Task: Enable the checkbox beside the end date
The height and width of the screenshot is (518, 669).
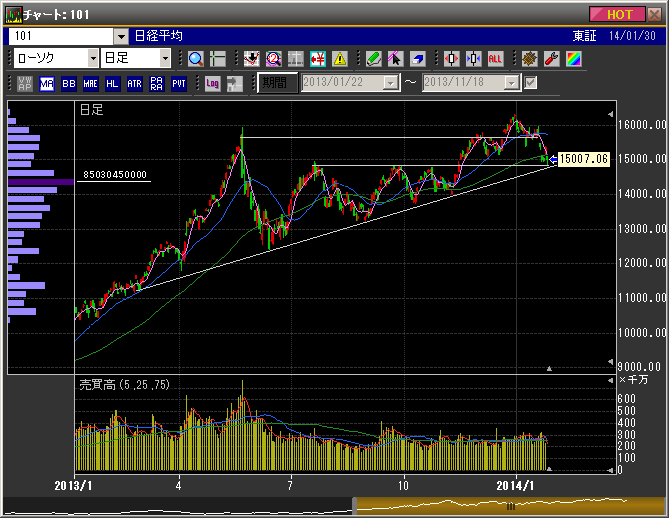Action: click(x=531, y=83)
